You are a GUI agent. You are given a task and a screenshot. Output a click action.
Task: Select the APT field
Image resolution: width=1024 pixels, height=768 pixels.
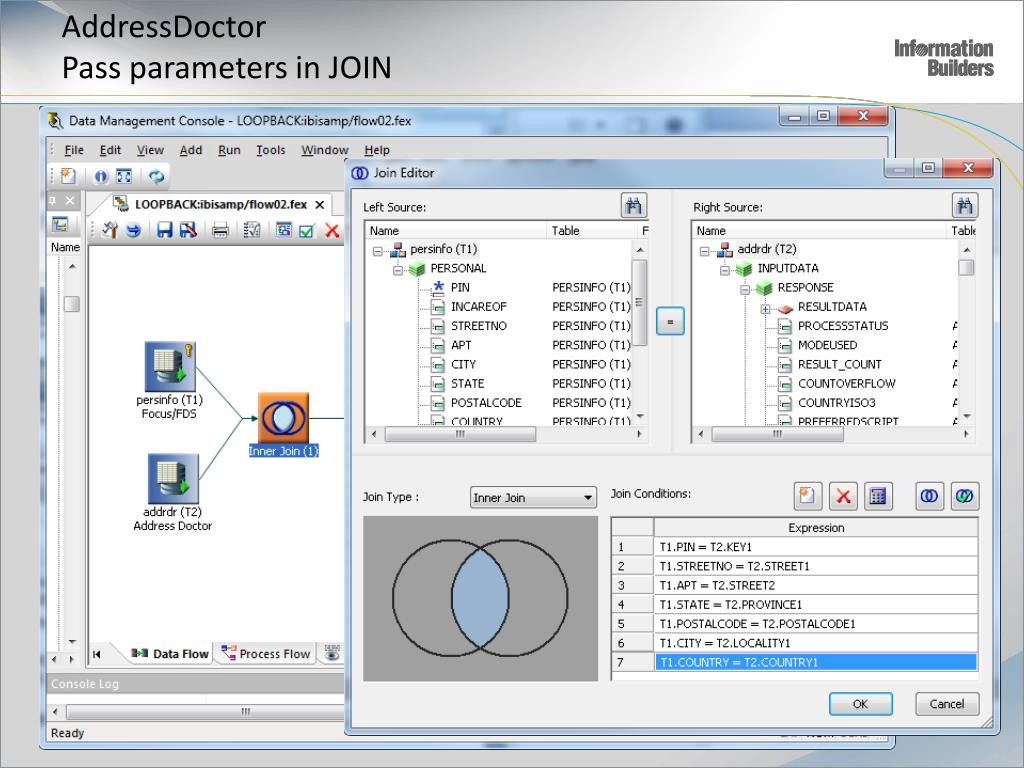(x=460, y=345)
